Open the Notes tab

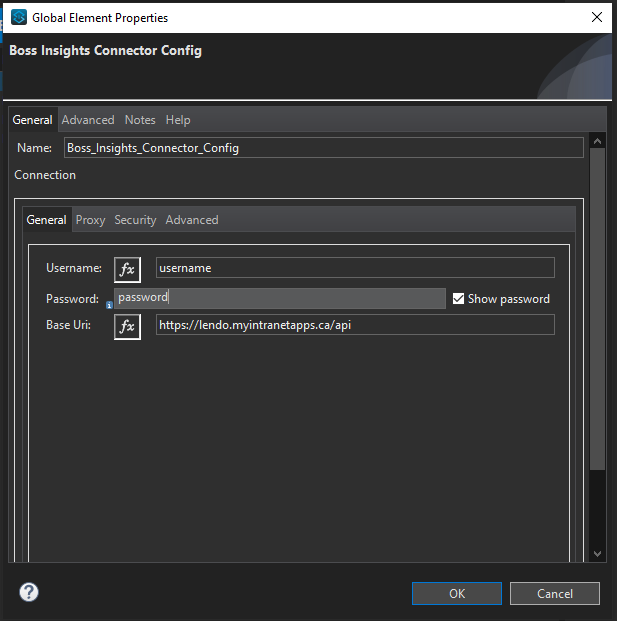pos(140,120)
